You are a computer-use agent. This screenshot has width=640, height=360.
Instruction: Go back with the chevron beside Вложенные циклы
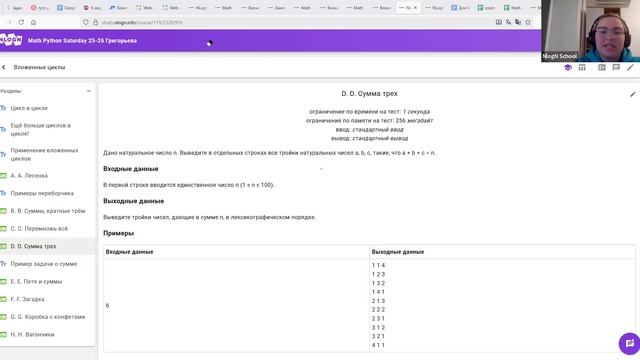[x=4, y=67]
